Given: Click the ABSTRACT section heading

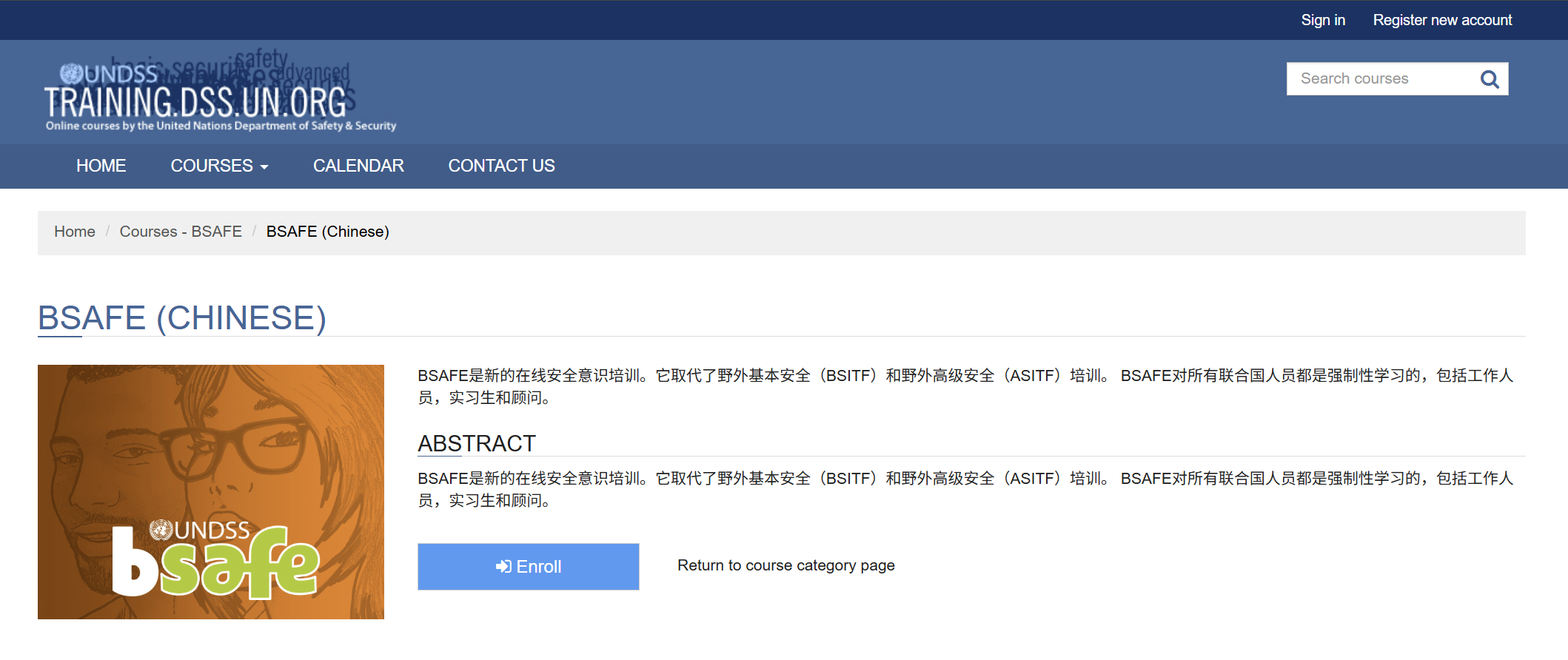Looking at the screenshot, I should 476,443.
